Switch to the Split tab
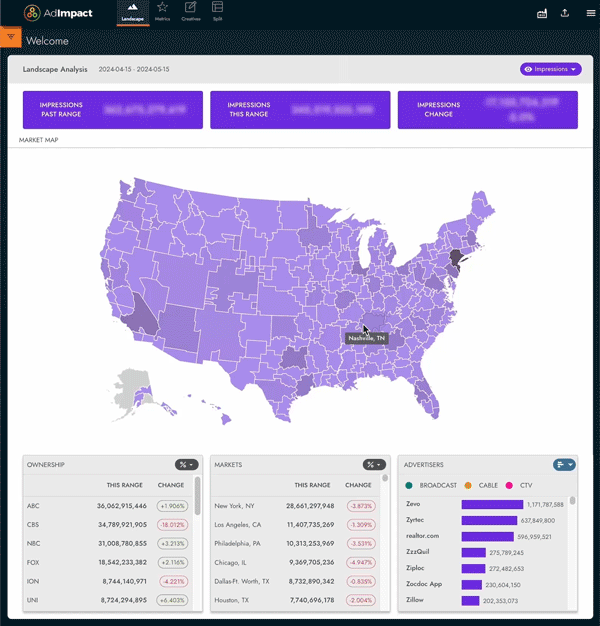The image size is (600, 626). click(218, 12)
